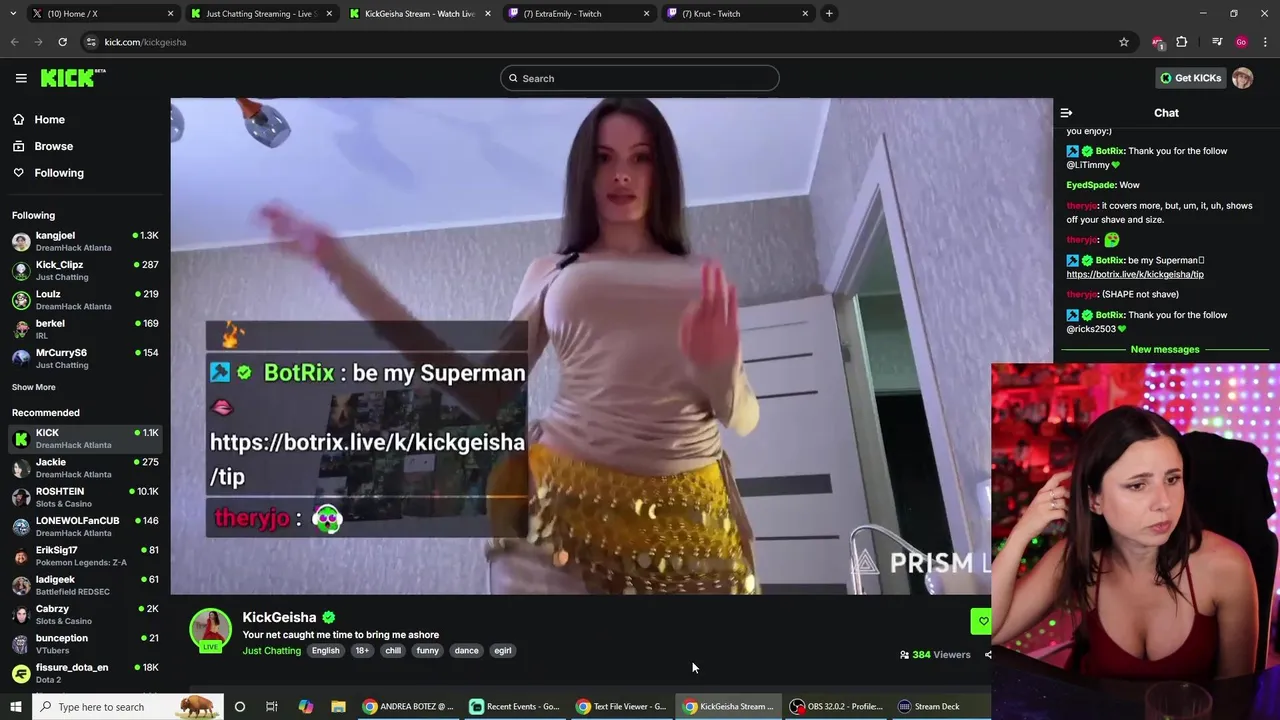Open berkel channel from Following
The height and width of the screenshot is (720, 1280).
85,329
